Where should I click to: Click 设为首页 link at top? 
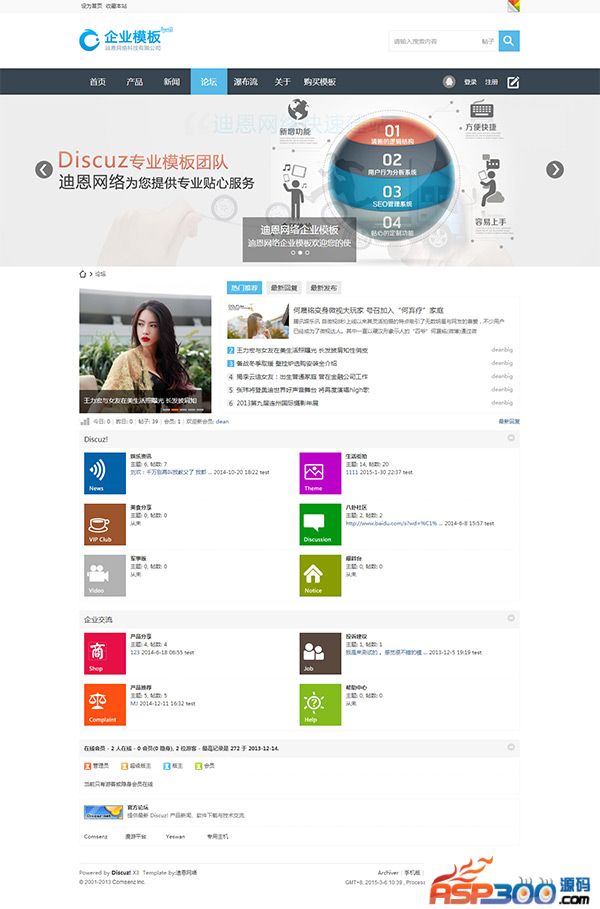click(91, 6)
